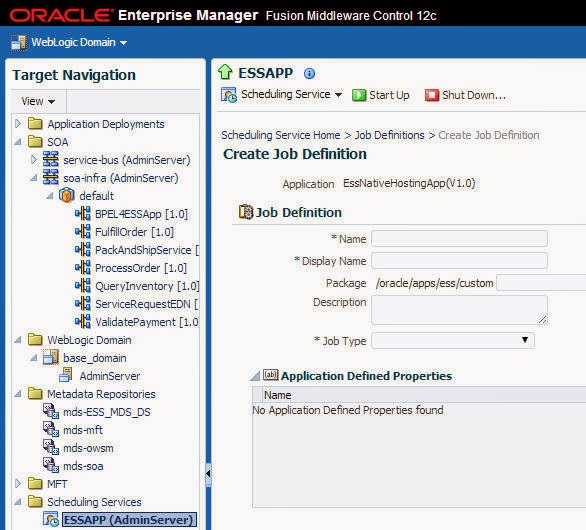Collapse the base_domain node

click(34, 358)
